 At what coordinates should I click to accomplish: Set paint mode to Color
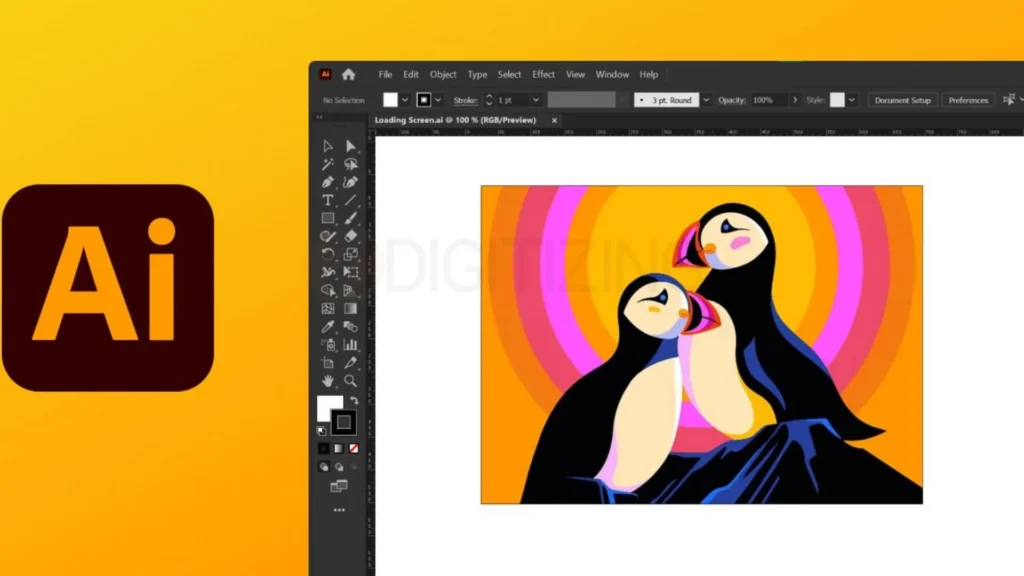324,449
